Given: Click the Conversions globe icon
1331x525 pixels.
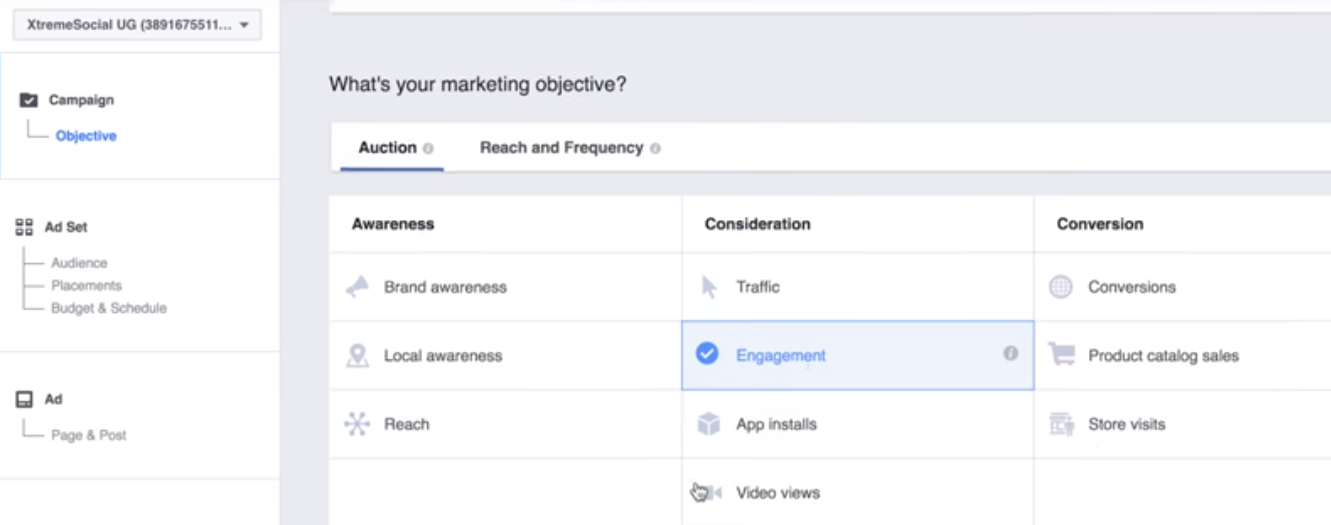Looking at the screenshot, I should point(1060,287).
